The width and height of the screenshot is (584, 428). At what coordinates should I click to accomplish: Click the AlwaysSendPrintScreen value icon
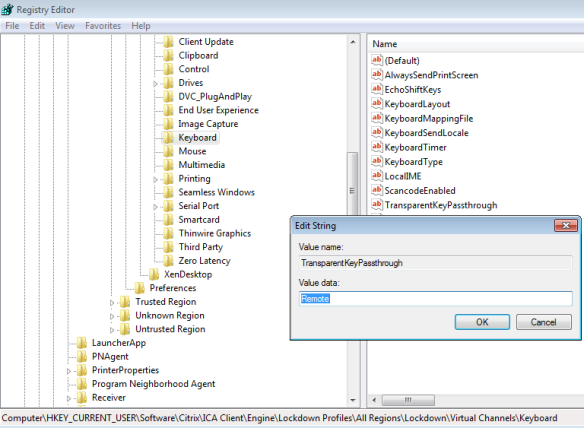(377, 74)
